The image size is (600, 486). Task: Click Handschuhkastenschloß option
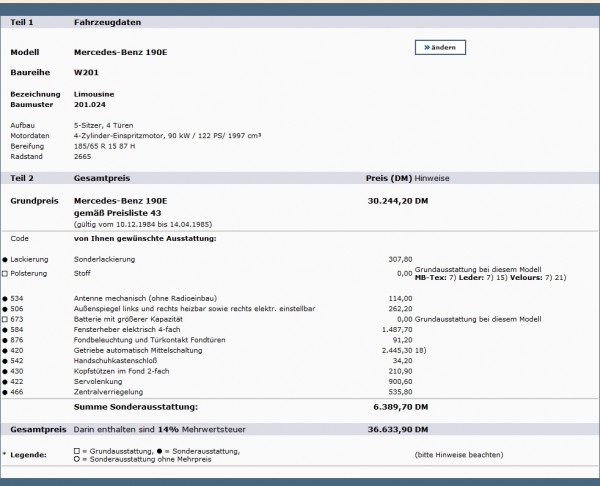pyautogui.click(x=115, y=360)
